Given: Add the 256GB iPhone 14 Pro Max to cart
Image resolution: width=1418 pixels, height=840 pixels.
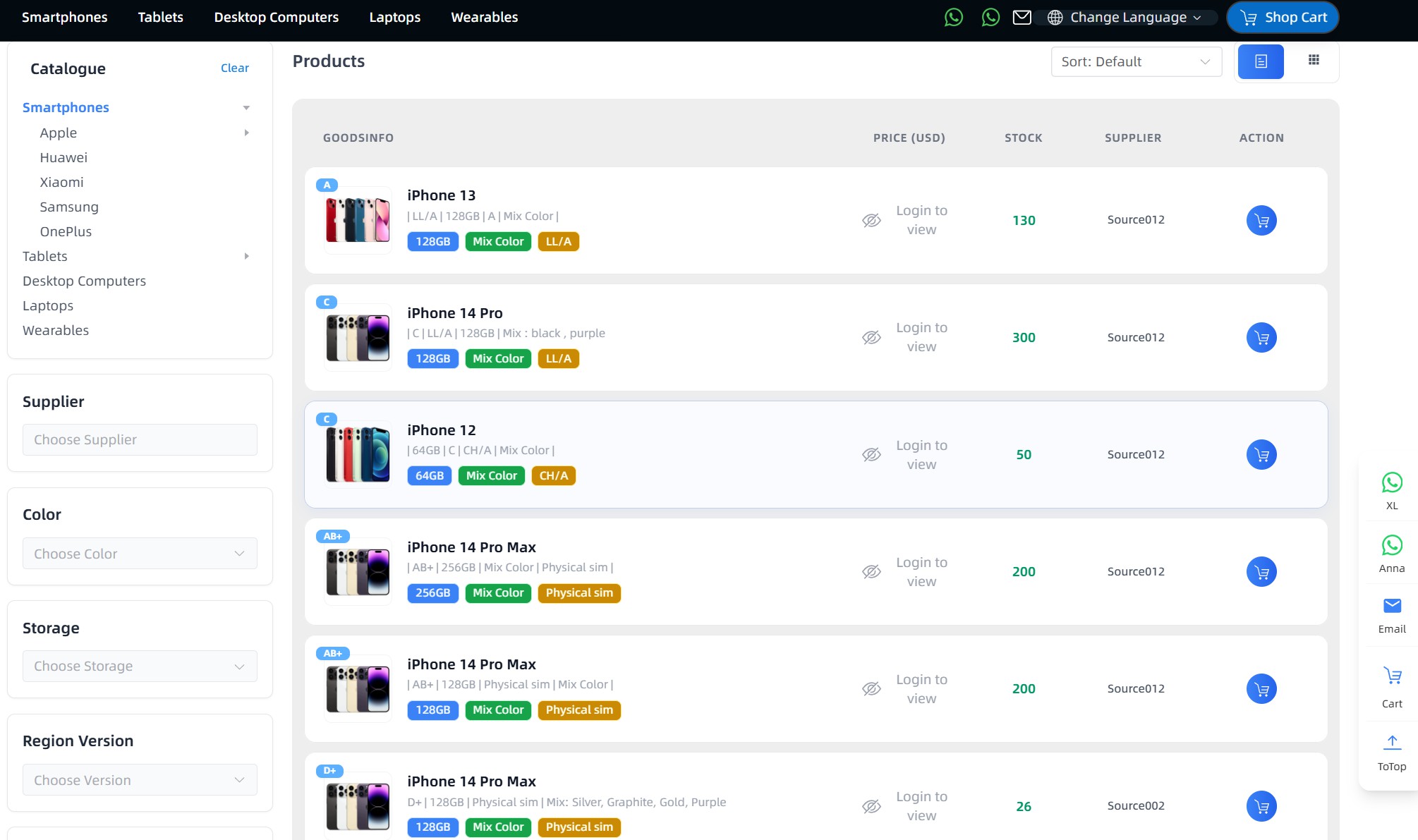Looking at the screenshot, I should 1261,571.
